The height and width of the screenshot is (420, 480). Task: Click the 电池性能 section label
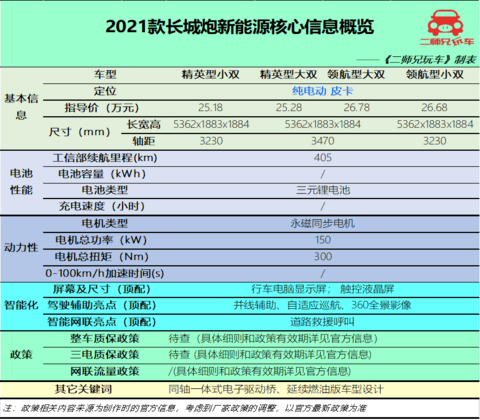(21, 182)
